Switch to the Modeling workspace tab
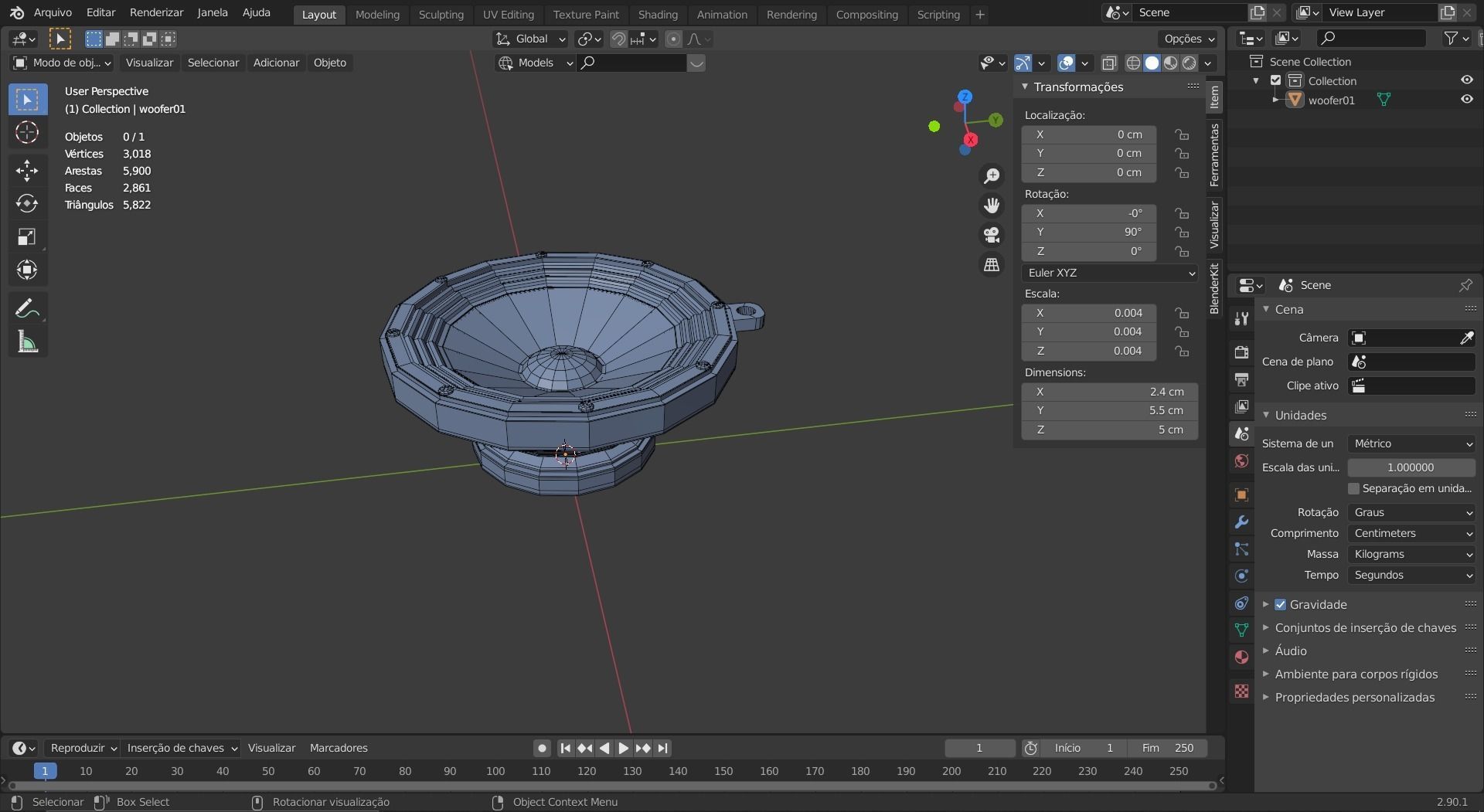The width and height of the screenshot is (1484, 812). pyautogui.click(x=377, y=14)
